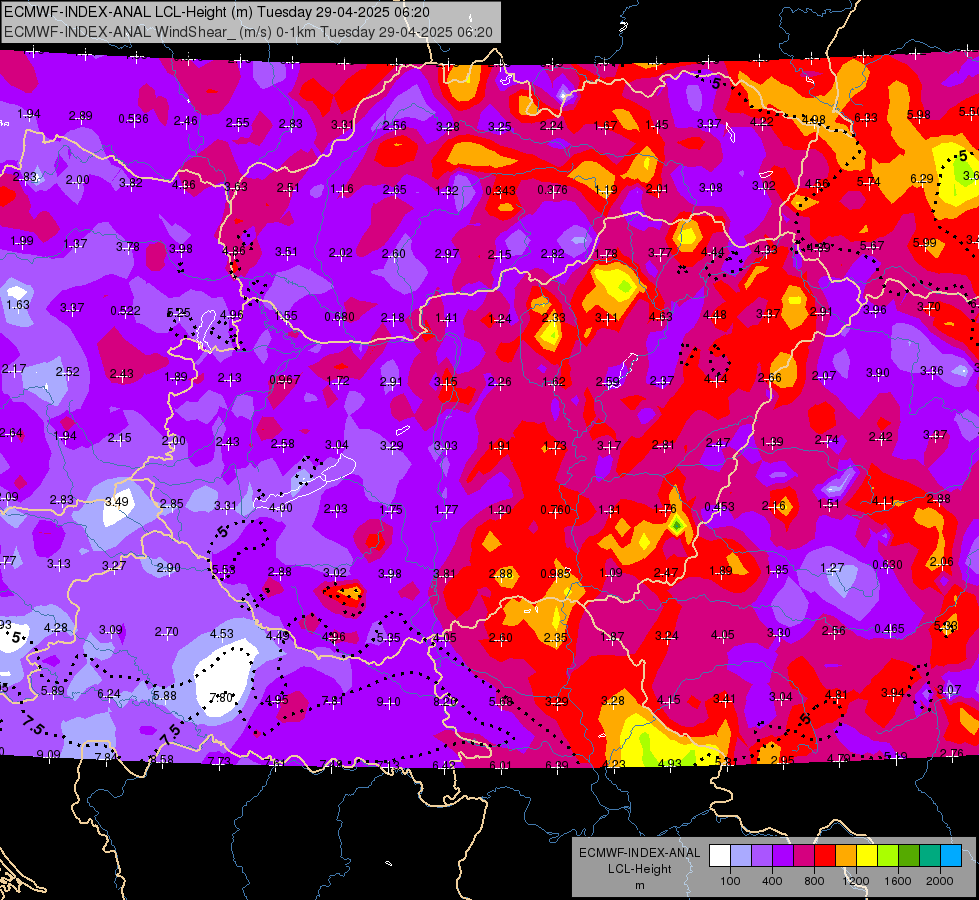The width and height of the screenshot is (979, 900).
Task: Click the wind shear value 9.10
Action: [388, 702]
